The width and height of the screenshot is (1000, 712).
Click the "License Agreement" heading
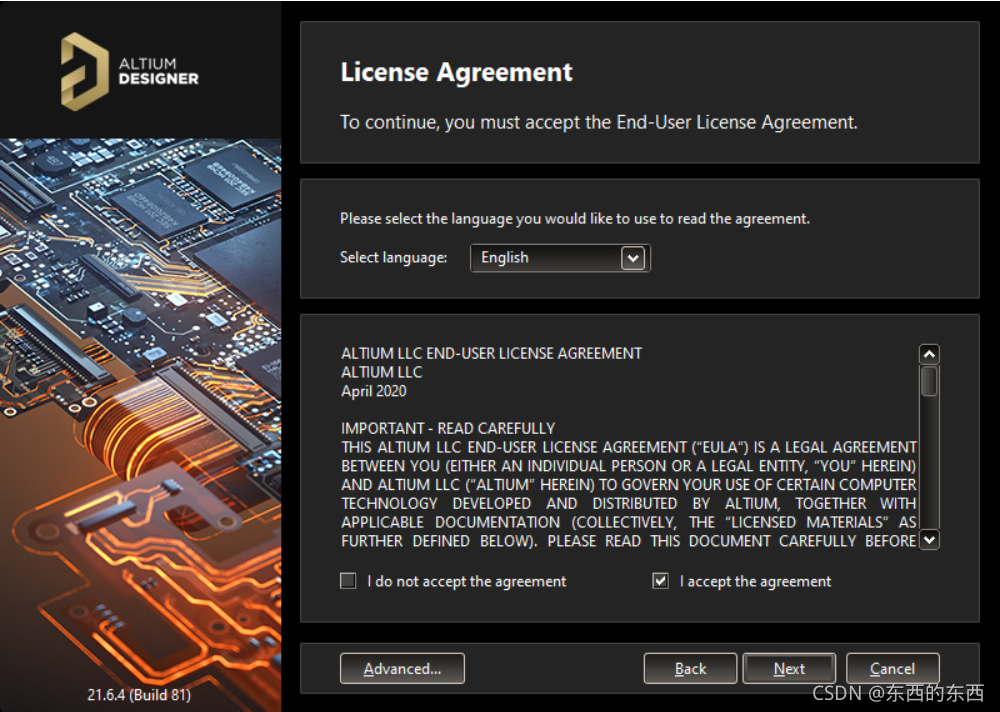click(x=456, y=73)
